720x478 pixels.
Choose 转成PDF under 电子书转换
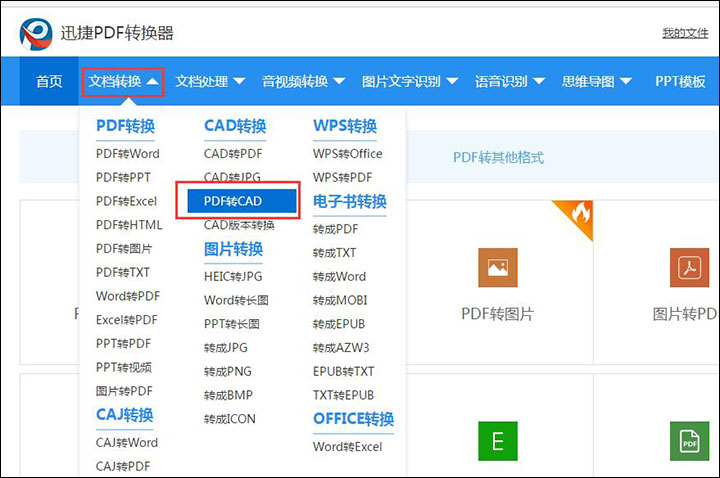[335, 229]
